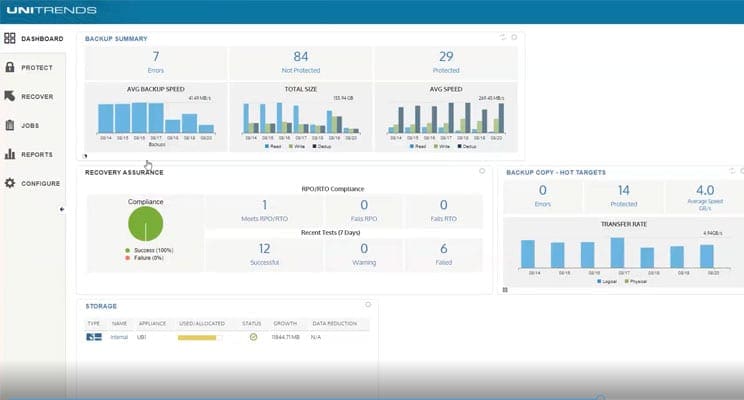744x400 pixels.
Task: Open the Jobs clipboard icon
Action: [10, 126]
